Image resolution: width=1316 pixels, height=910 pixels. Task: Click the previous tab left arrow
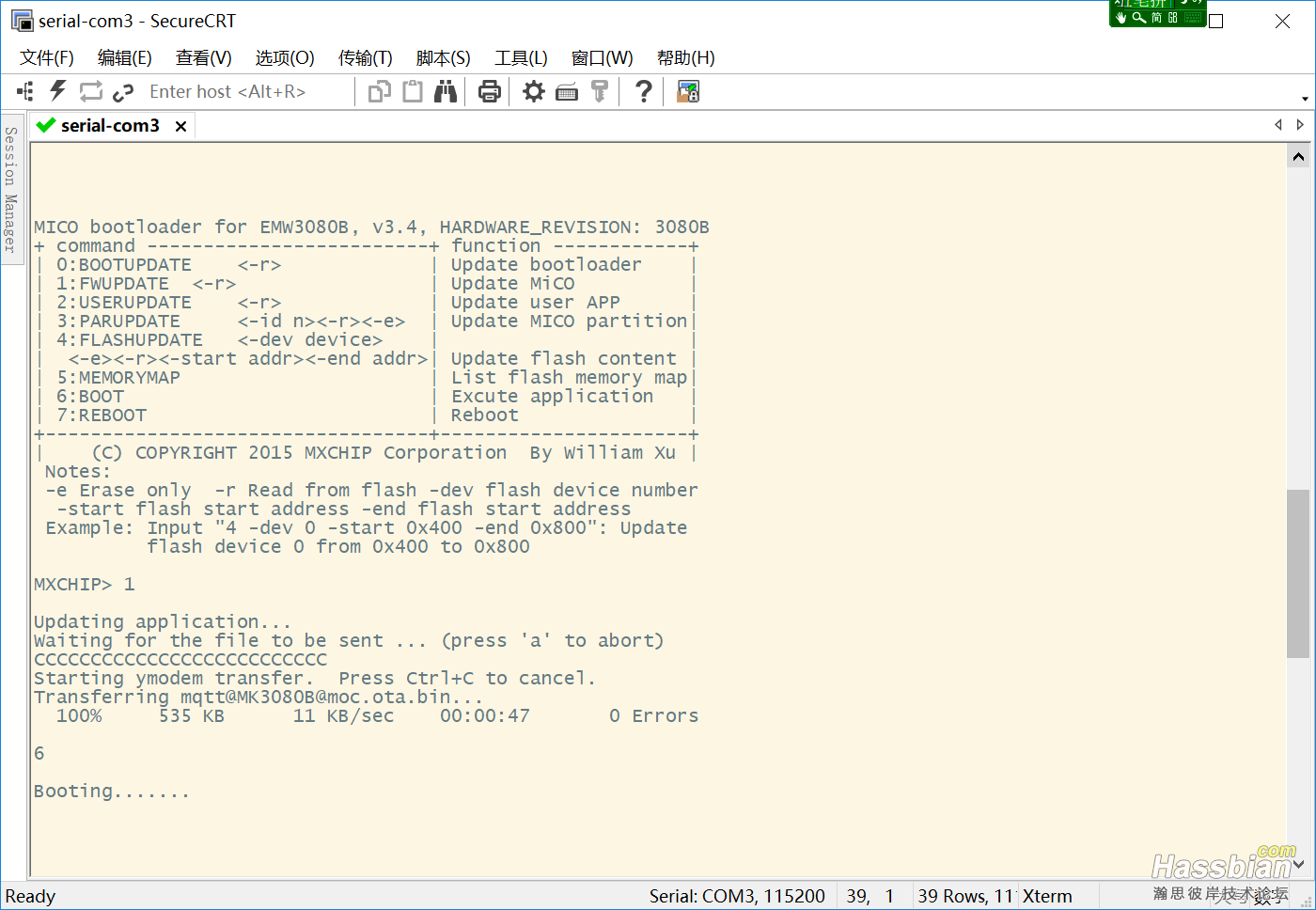pyautogui.click(x=1278, y=124)
